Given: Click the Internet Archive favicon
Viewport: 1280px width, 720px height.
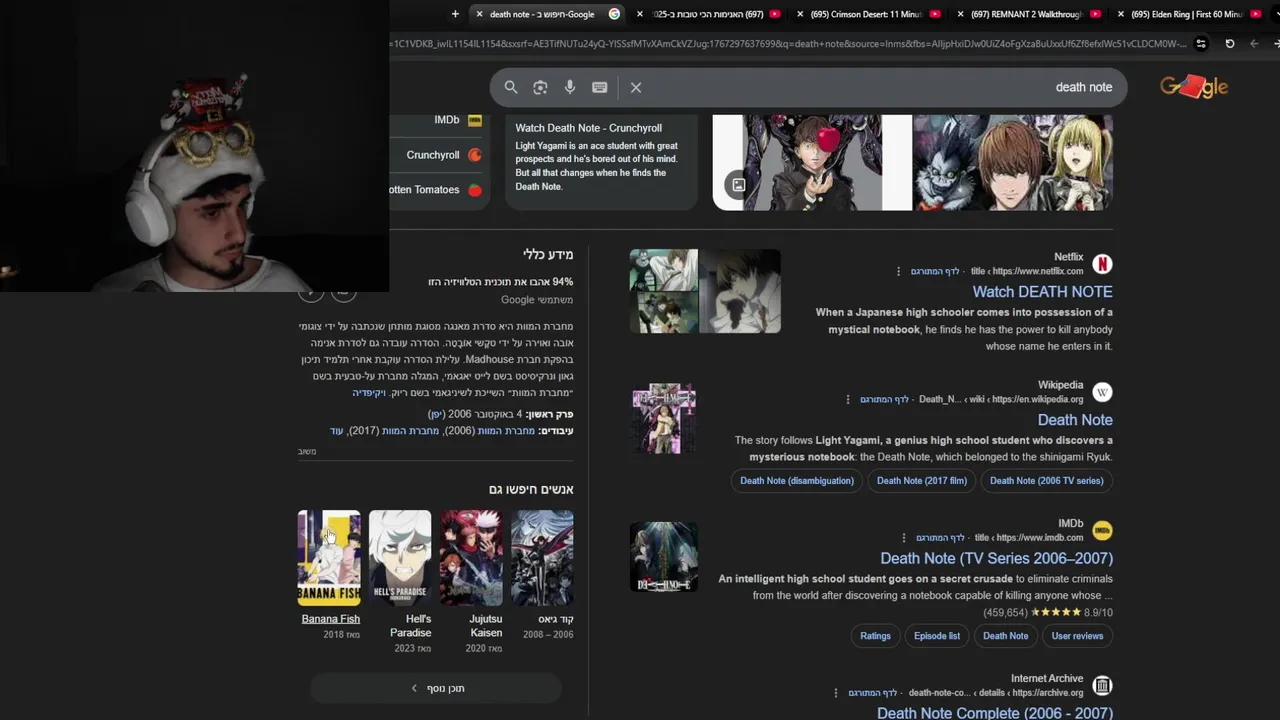Looking at the screenshot, I should click(1102, 685).
